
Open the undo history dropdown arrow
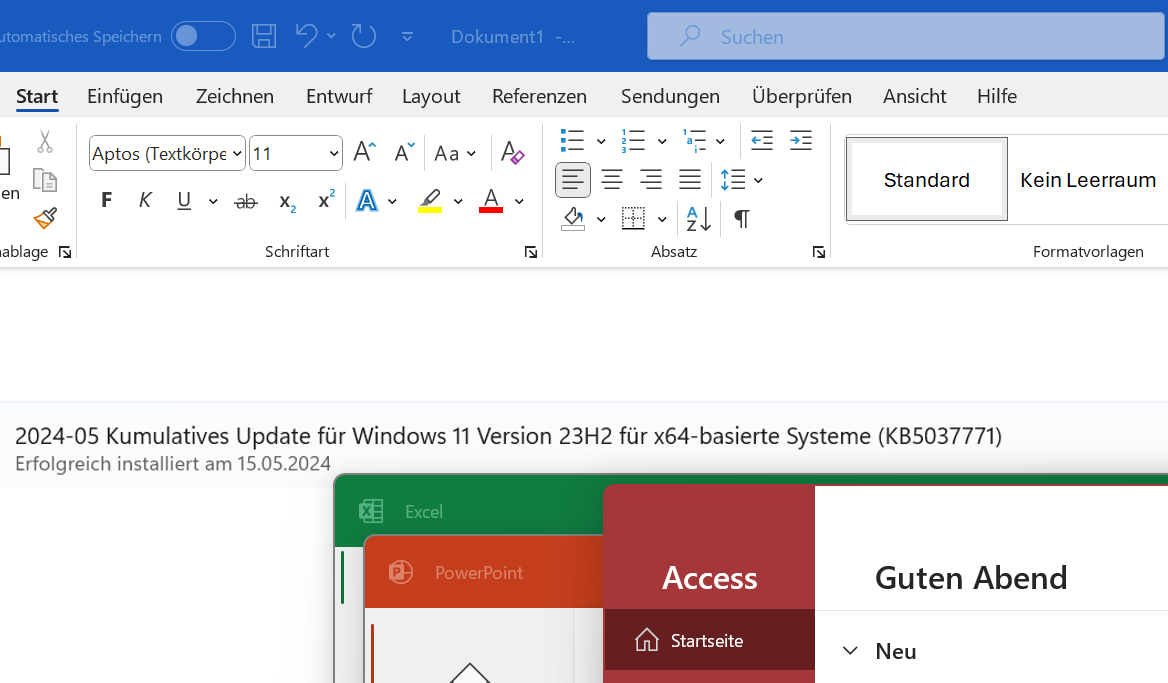point(331,36)
